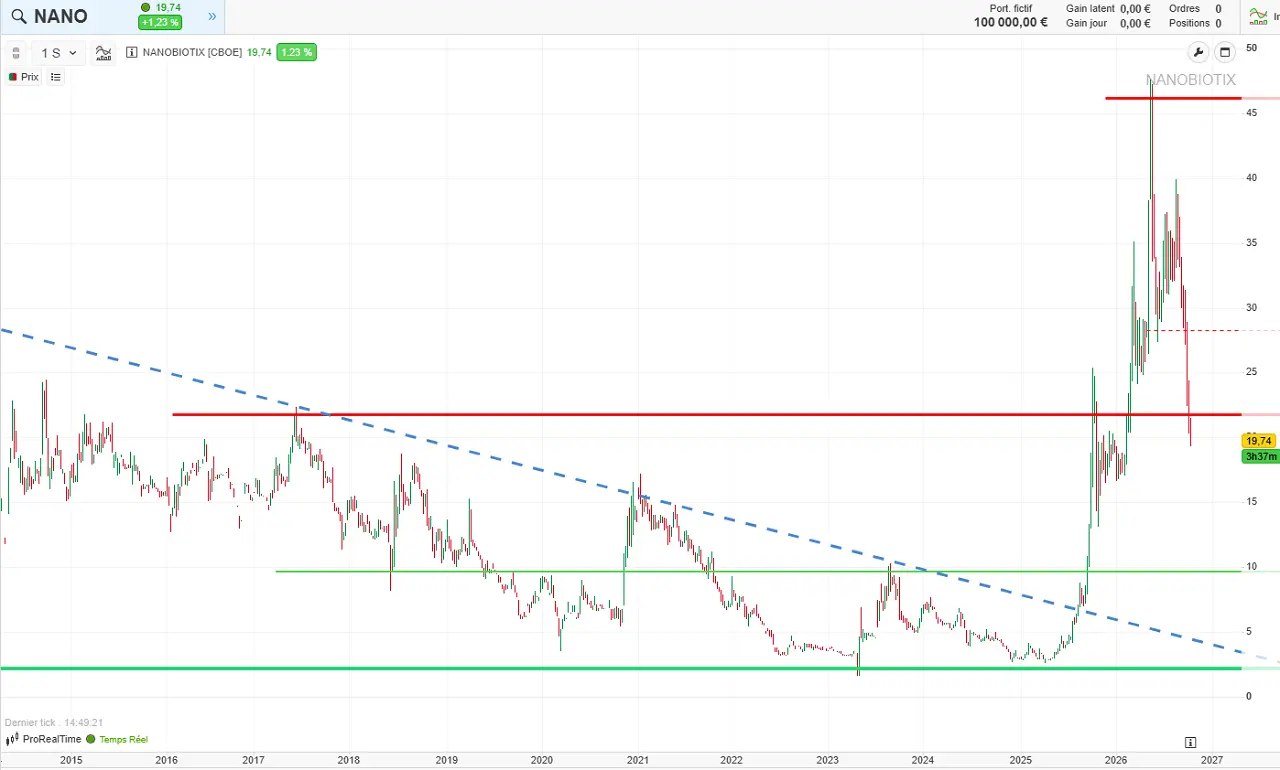Image resolution: width=1280 pixels, height=770 pixels.
Task: Click the Gain jour label
Action: 1086,23
